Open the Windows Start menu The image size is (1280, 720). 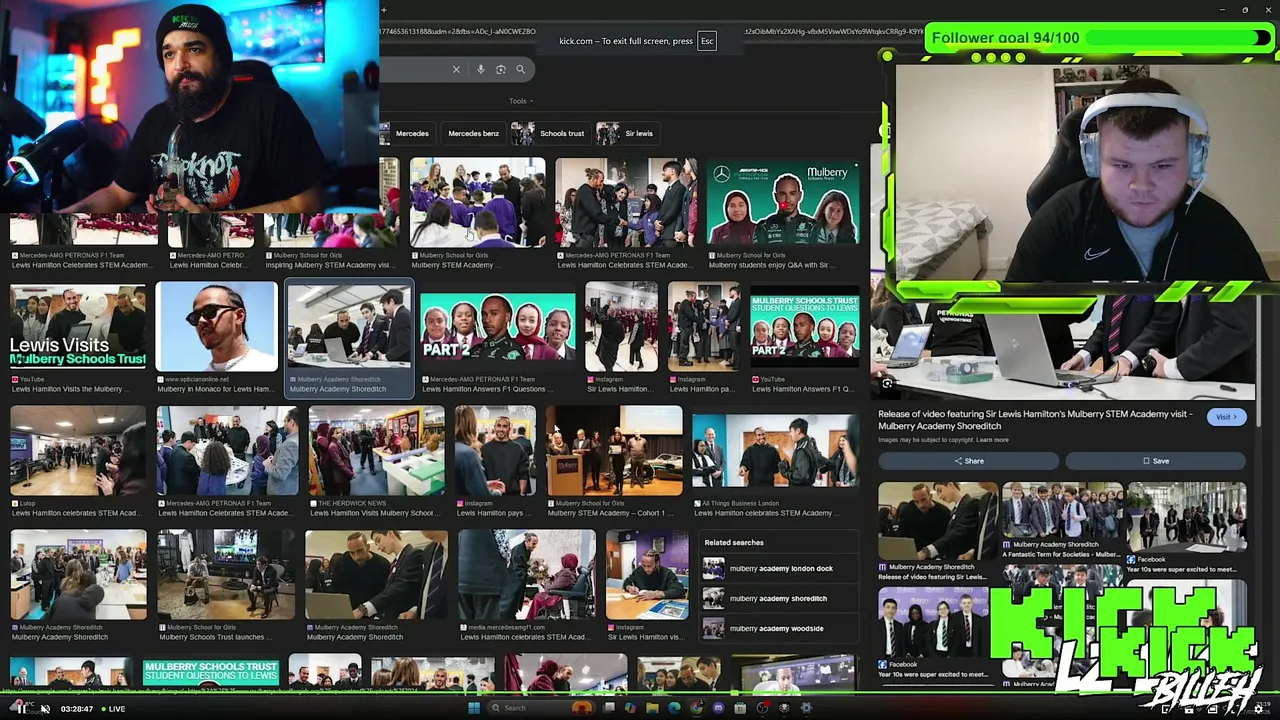tap(474, 708)
